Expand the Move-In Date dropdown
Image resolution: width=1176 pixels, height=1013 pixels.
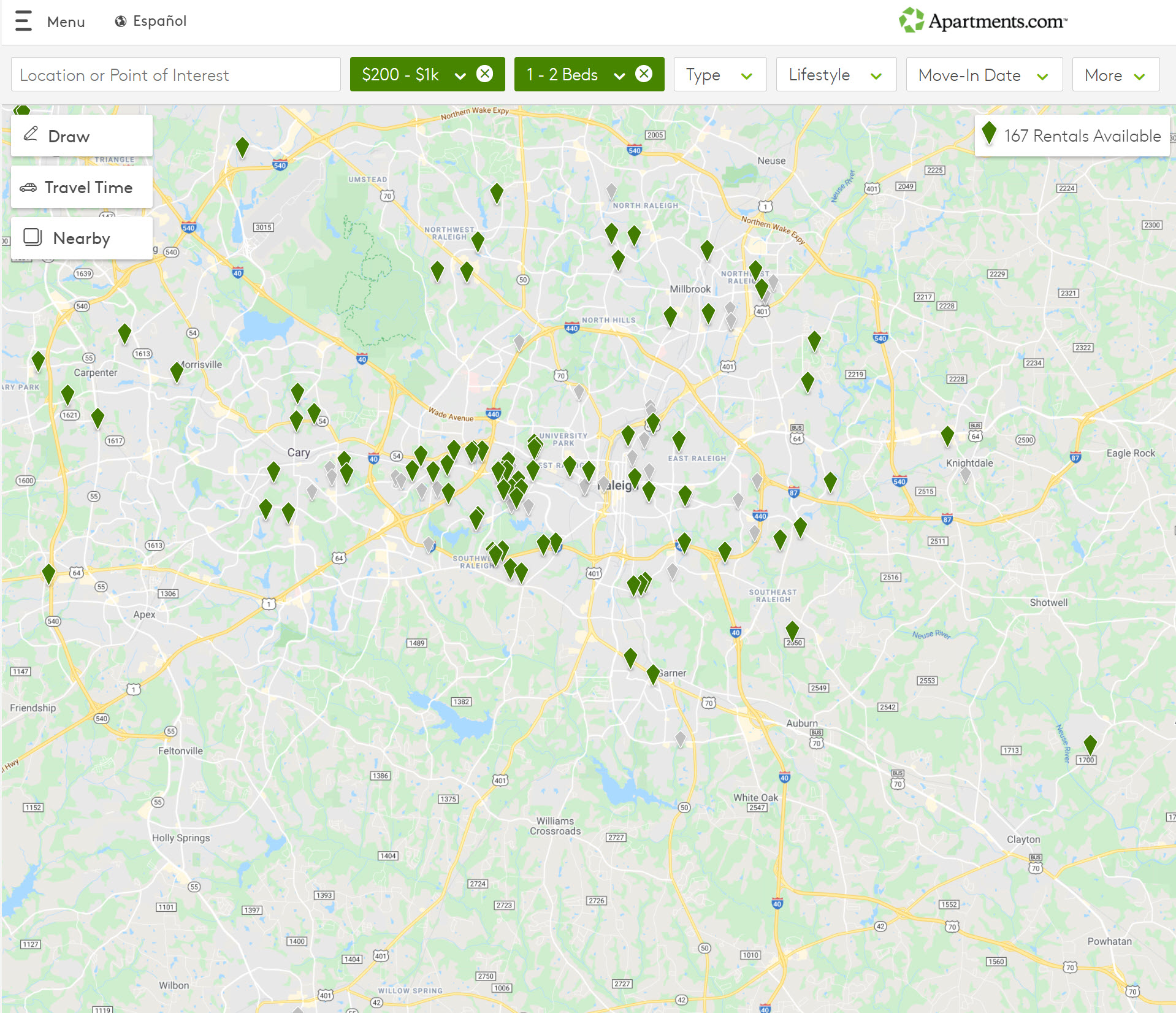(x=983, y=75)
